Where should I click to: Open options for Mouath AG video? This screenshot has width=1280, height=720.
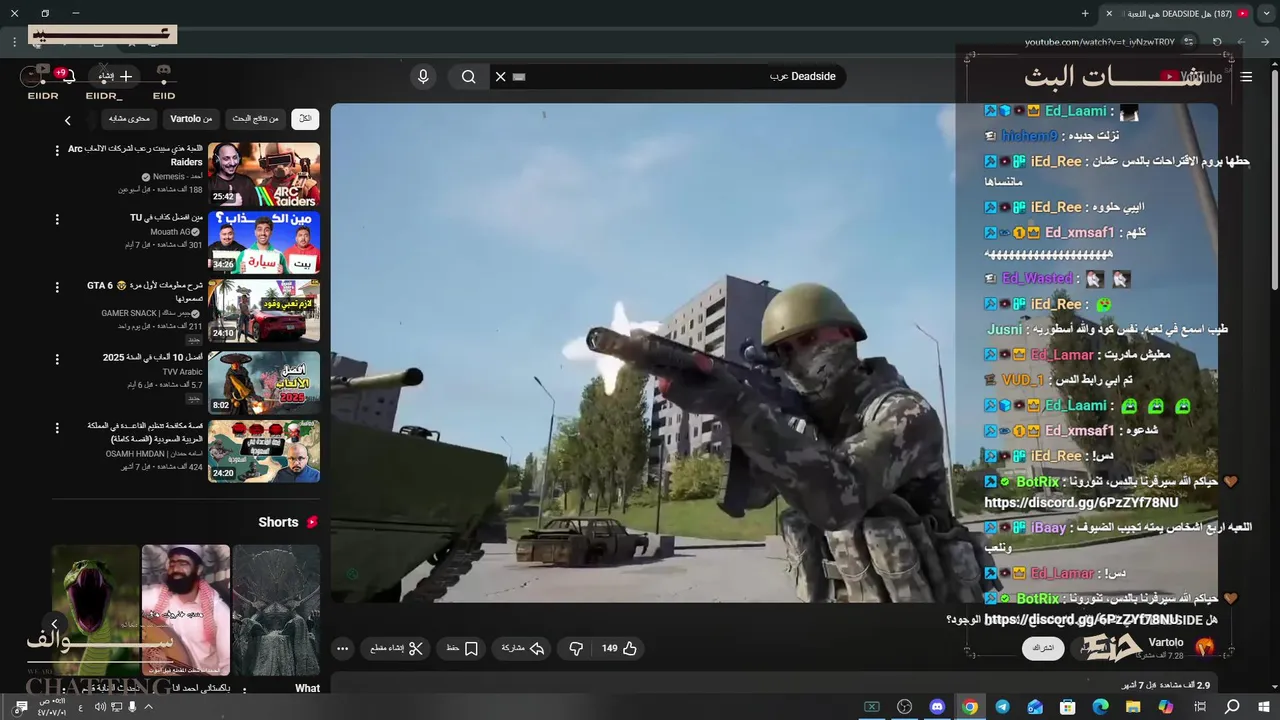[x=57, y=219]
